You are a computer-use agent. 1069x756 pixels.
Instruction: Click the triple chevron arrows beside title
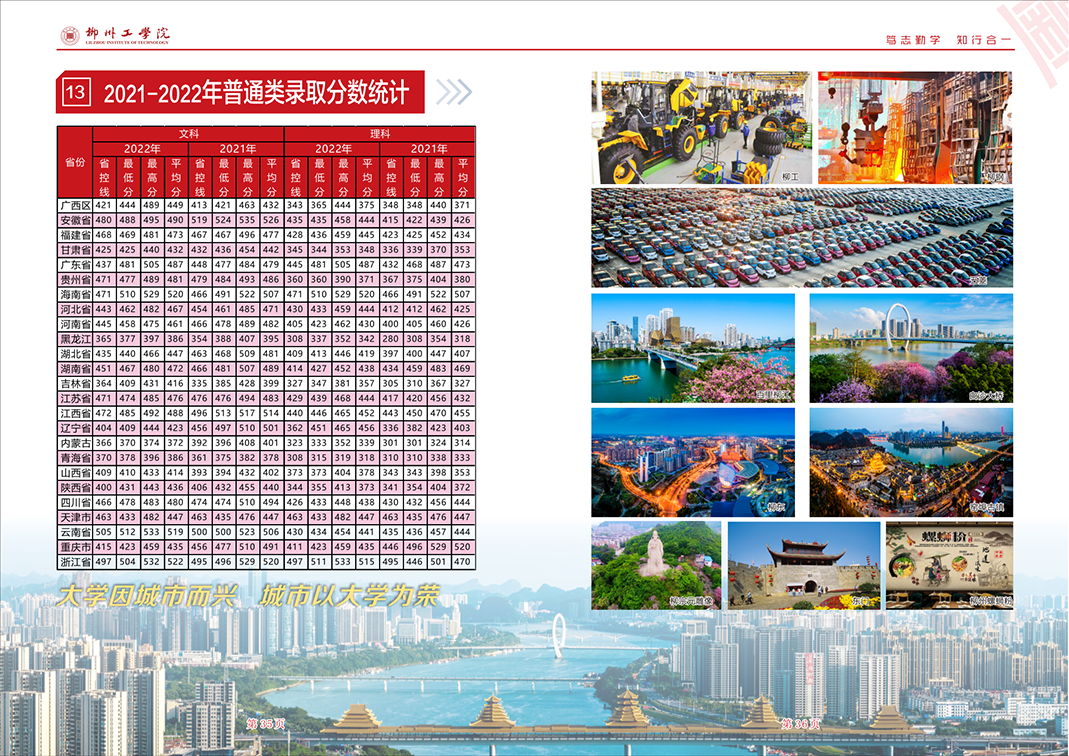453,92
